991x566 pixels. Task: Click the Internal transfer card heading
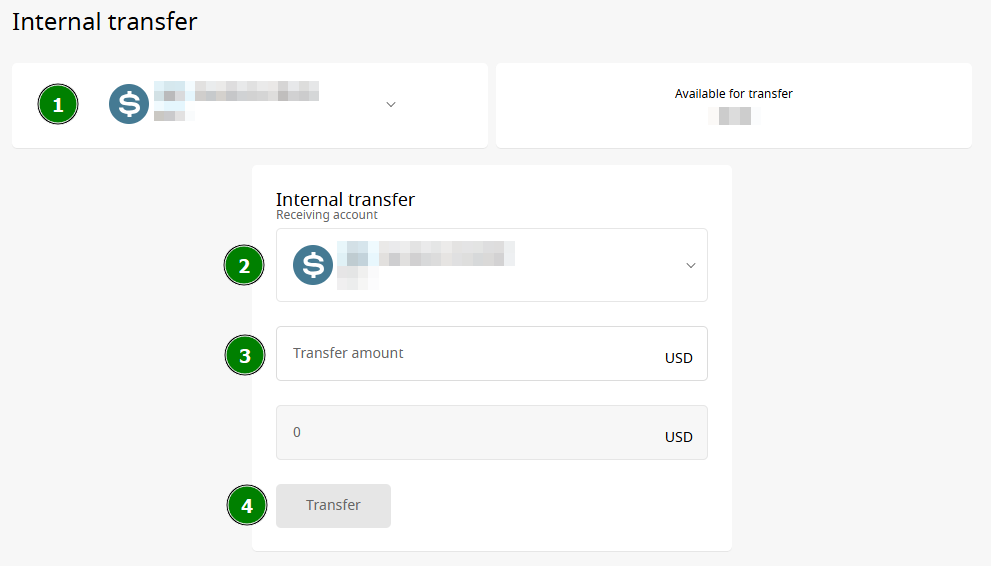pos(345,199)
